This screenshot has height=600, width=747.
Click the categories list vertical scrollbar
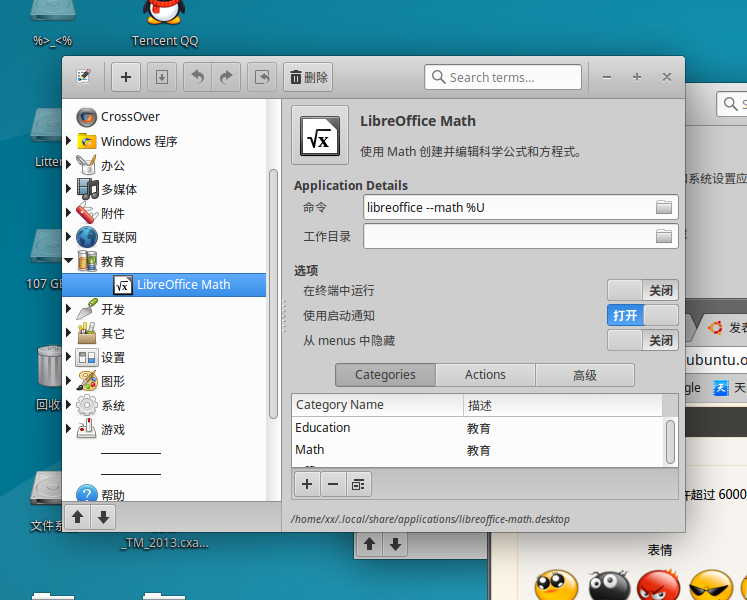pyautogui.click(x=670, y=442)
